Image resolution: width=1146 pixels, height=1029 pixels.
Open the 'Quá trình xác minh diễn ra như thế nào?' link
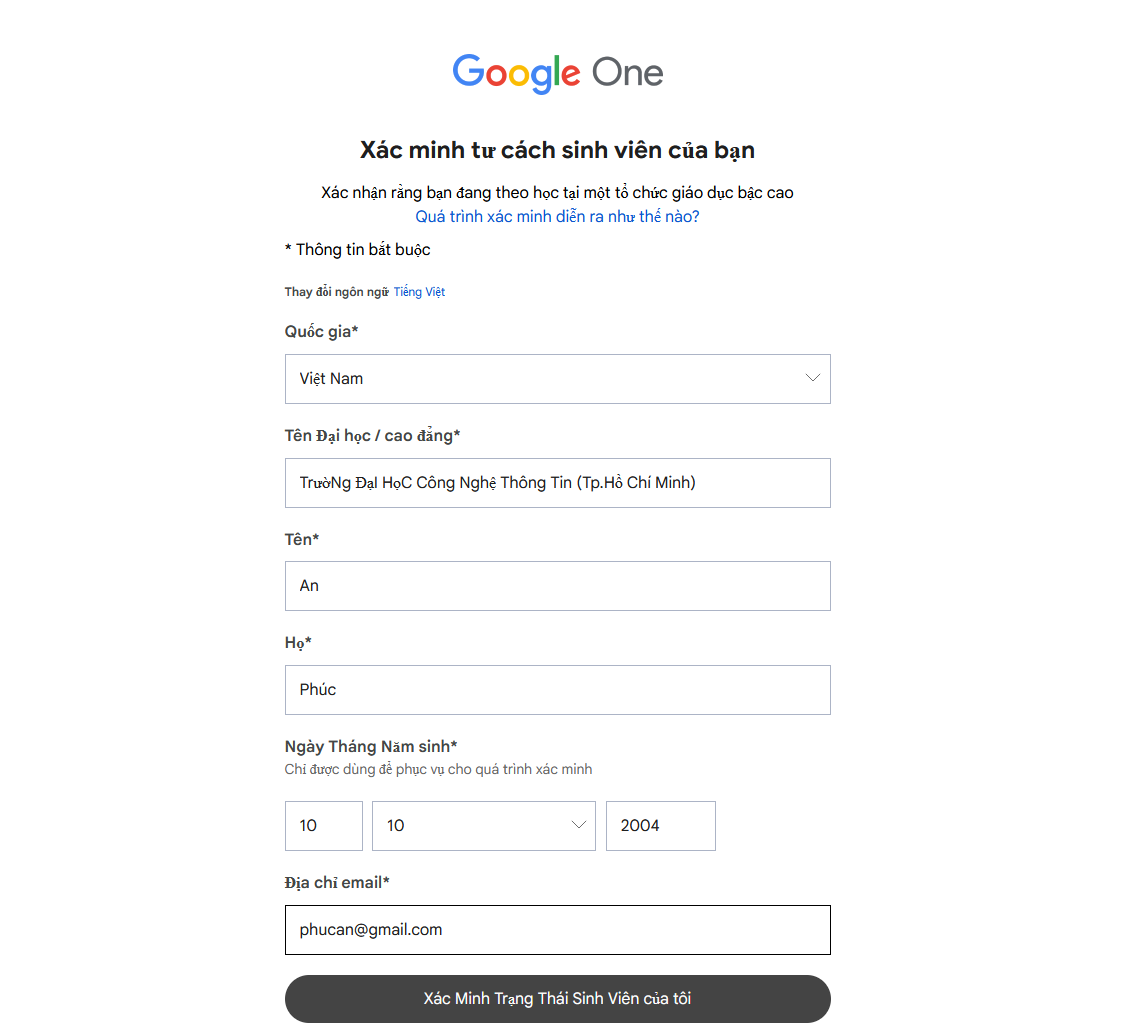pyautogui.click(x=557, y=216)
